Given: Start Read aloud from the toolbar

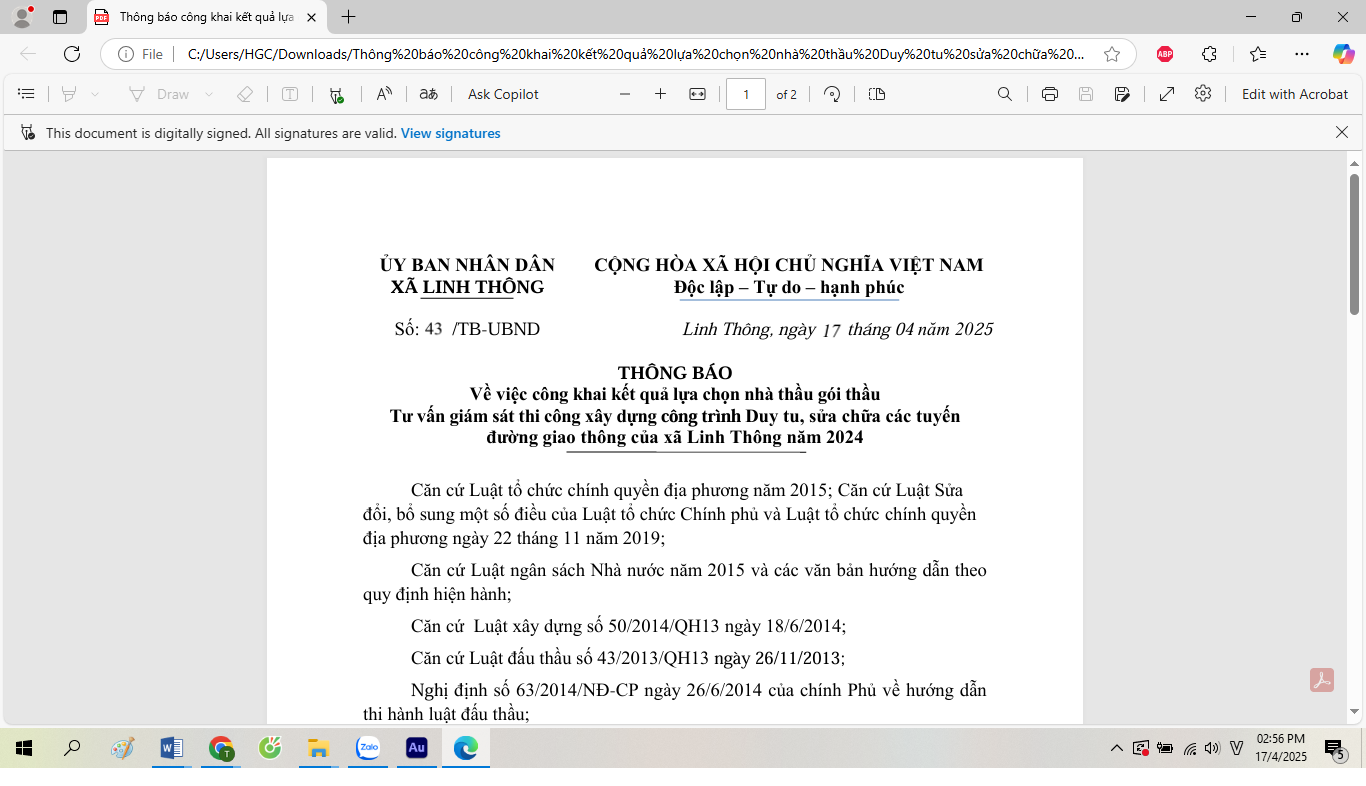Looking at the screenshot, I should [384, 94].
